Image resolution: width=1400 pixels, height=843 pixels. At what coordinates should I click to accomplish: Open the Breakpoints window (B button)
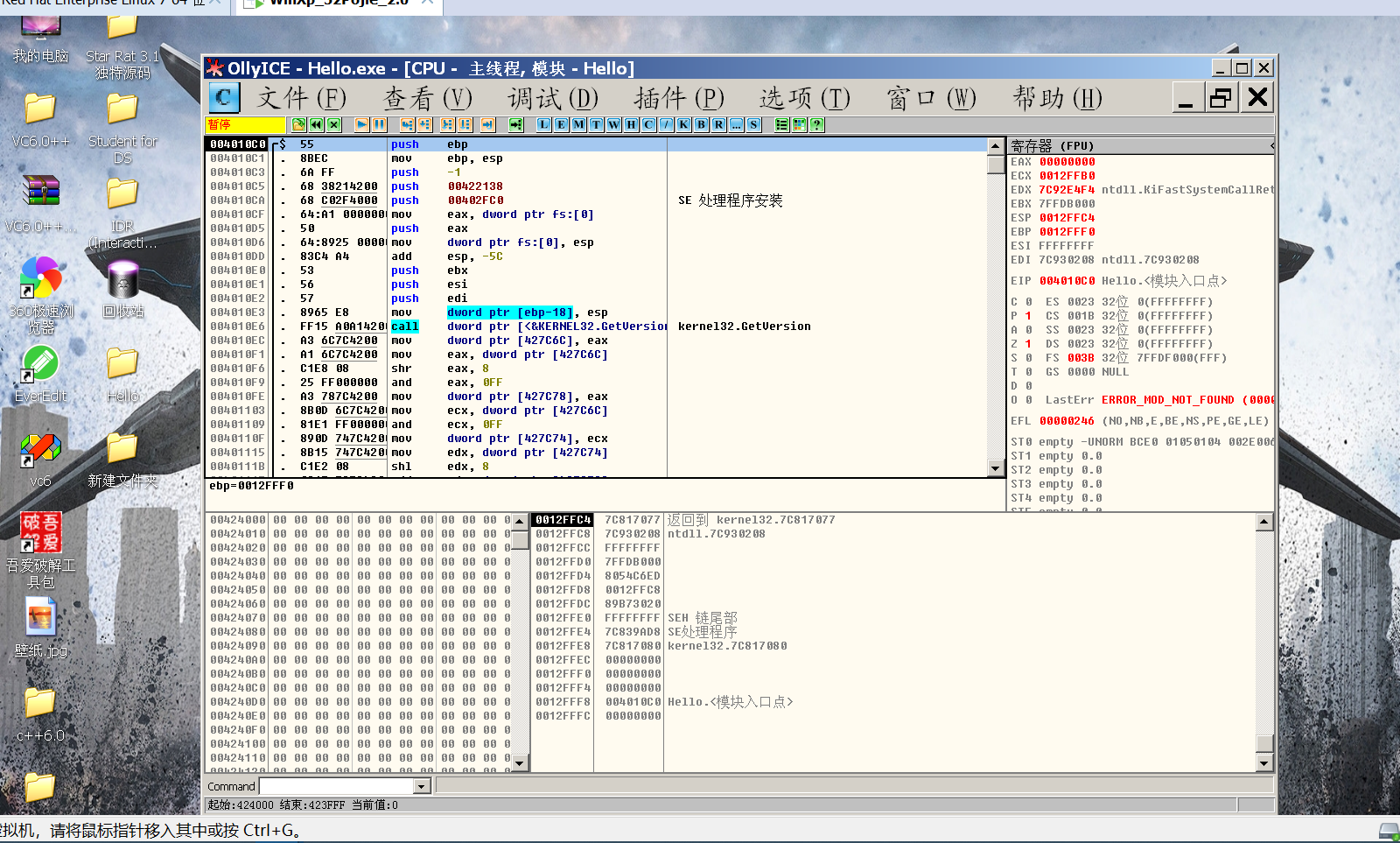[x=702, y=125]
